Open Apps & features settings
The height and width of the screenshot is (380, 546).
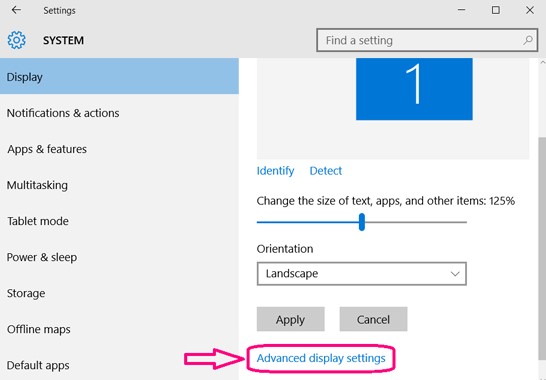[119, 149]
